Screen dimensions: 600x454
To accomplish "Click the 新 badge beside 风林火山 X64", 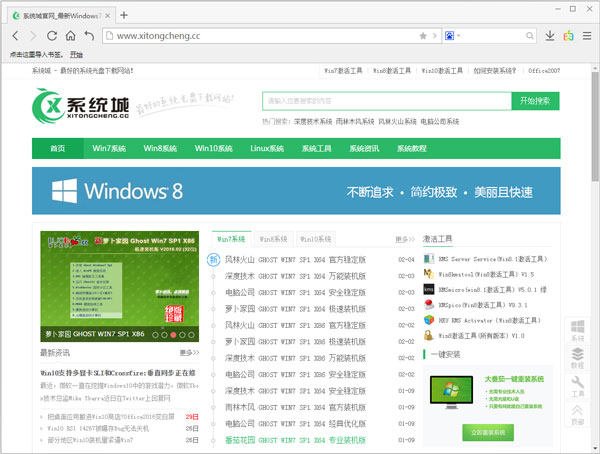I will (214, 260).
